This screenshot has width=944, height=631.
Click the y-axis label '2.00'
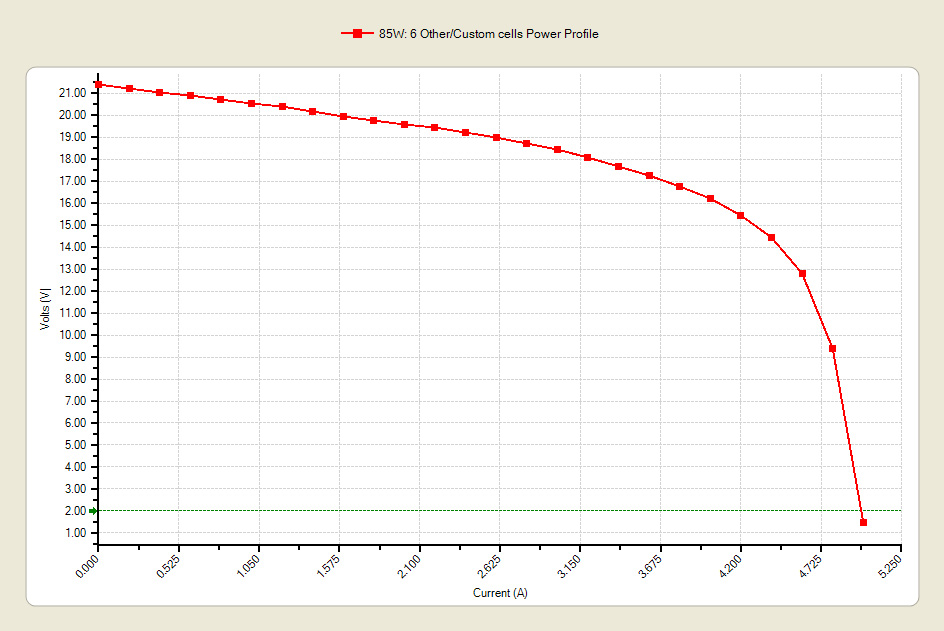click(x=75, y=511)
